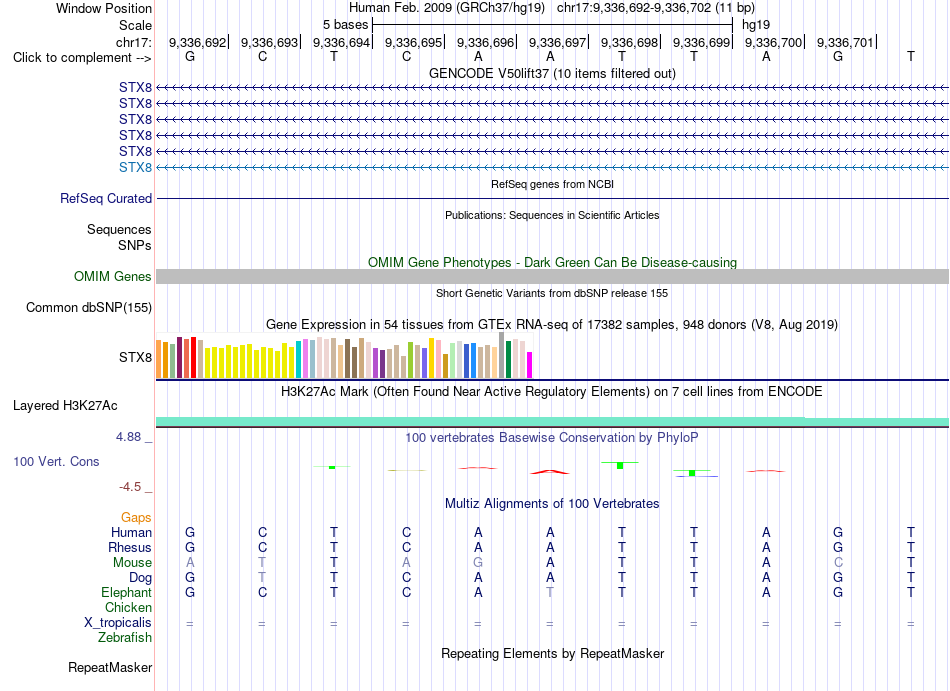This screenshot has height=691, width=950.
Task: Click the turquoise H3K27Ac signal band
Action: click(x=552, y=422)
